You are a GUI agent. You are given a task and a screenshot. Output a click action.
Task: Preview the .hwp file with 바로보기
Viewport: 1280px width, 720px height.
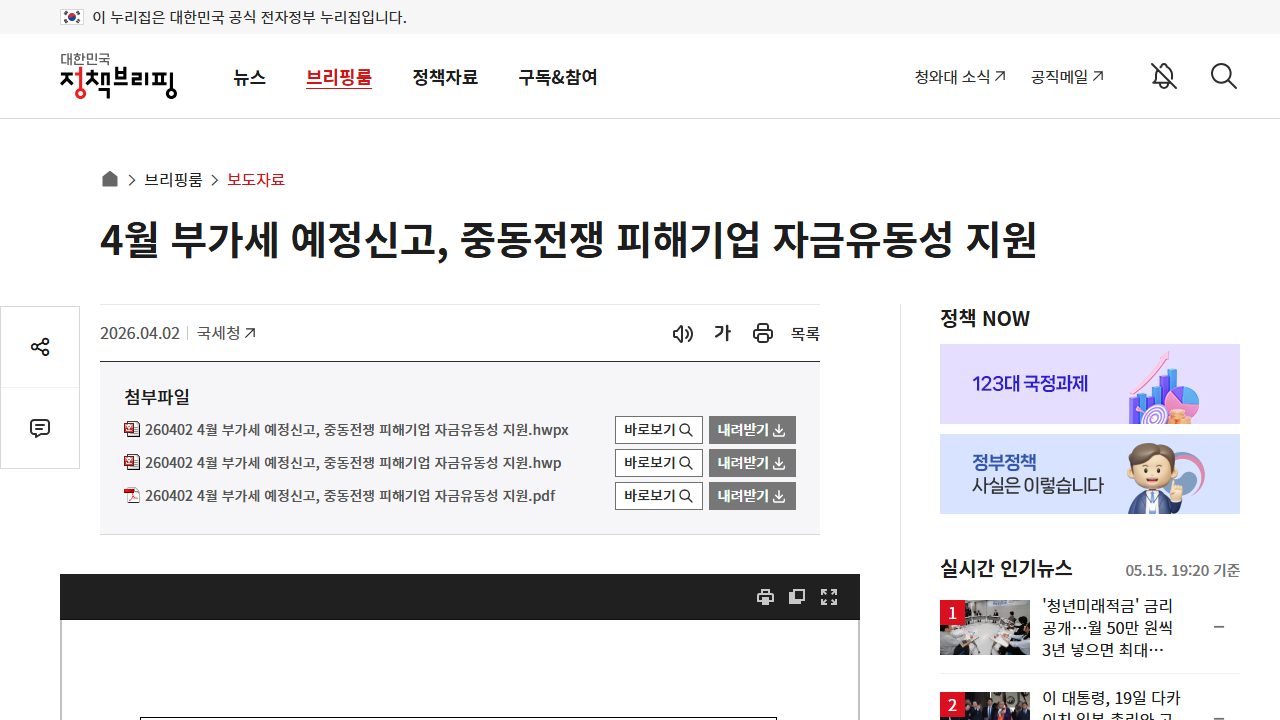(659, 463)
